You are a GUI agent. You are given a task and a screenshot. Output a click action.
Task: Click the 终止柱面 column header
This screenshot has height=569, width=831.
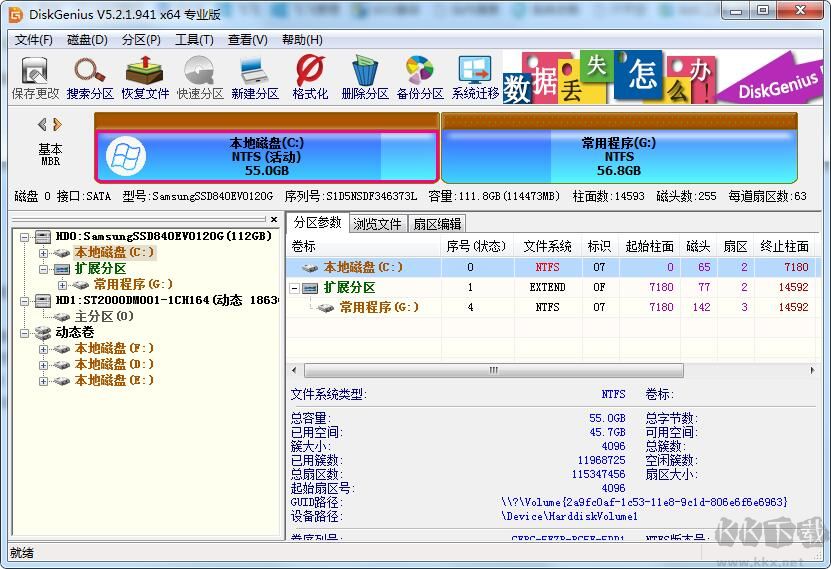[784, 246]
